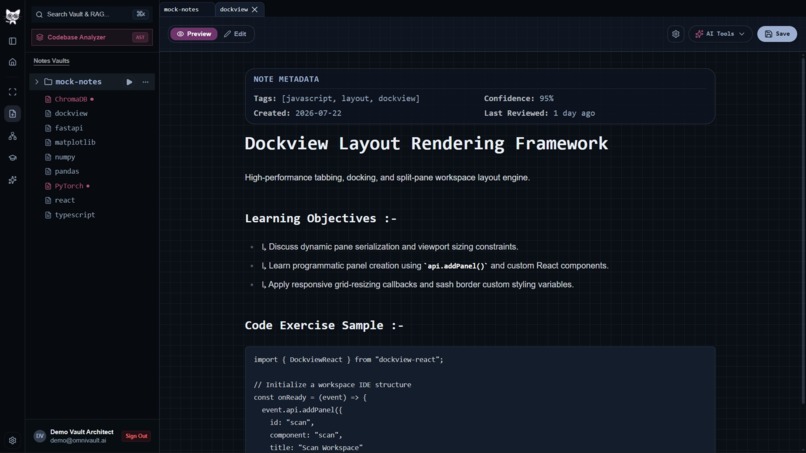The height and width of the screenshot is (453, 806).
Task: Click the AST badge
Action: point(140,38)
